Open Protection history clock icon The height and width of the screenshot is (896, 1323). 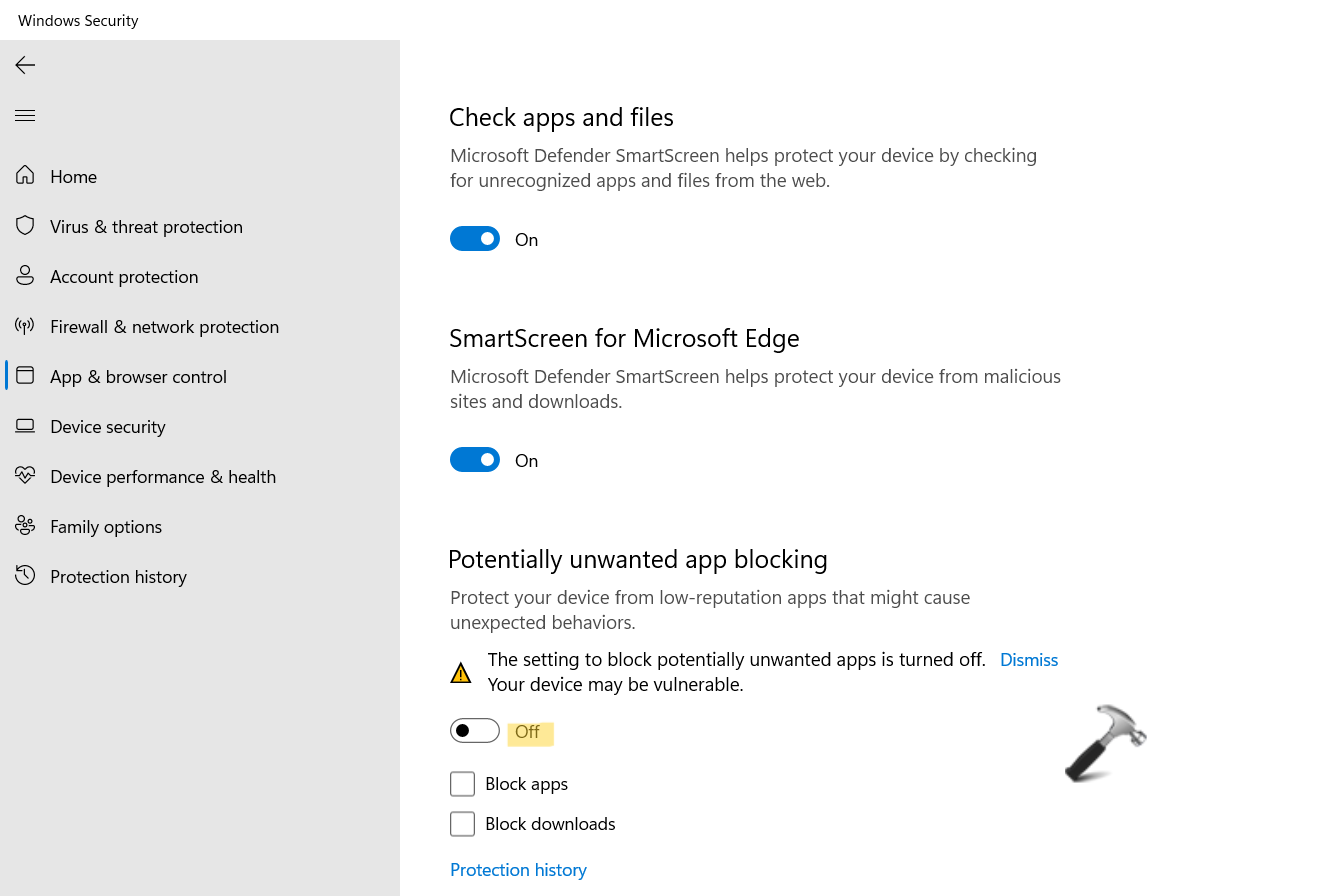[25, 576]
